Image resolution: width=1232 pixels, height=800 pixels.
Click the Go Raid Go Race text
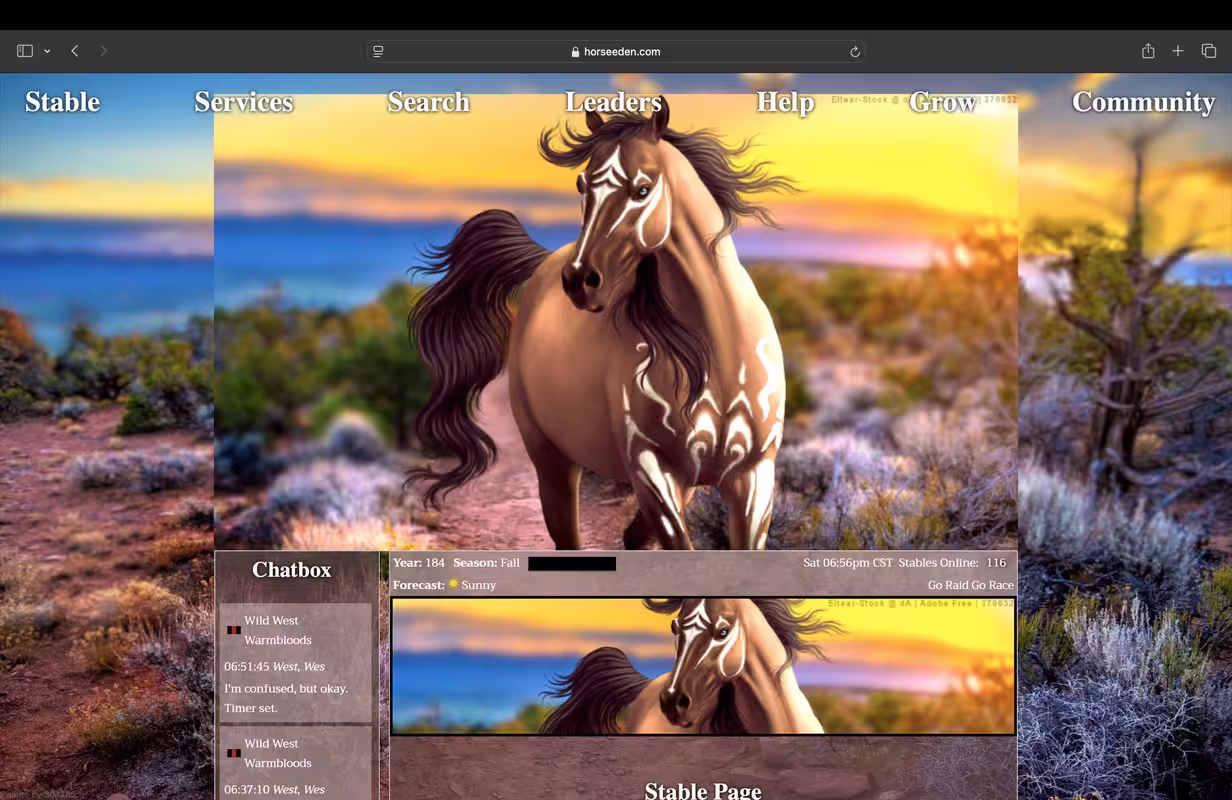pos(970,585)
